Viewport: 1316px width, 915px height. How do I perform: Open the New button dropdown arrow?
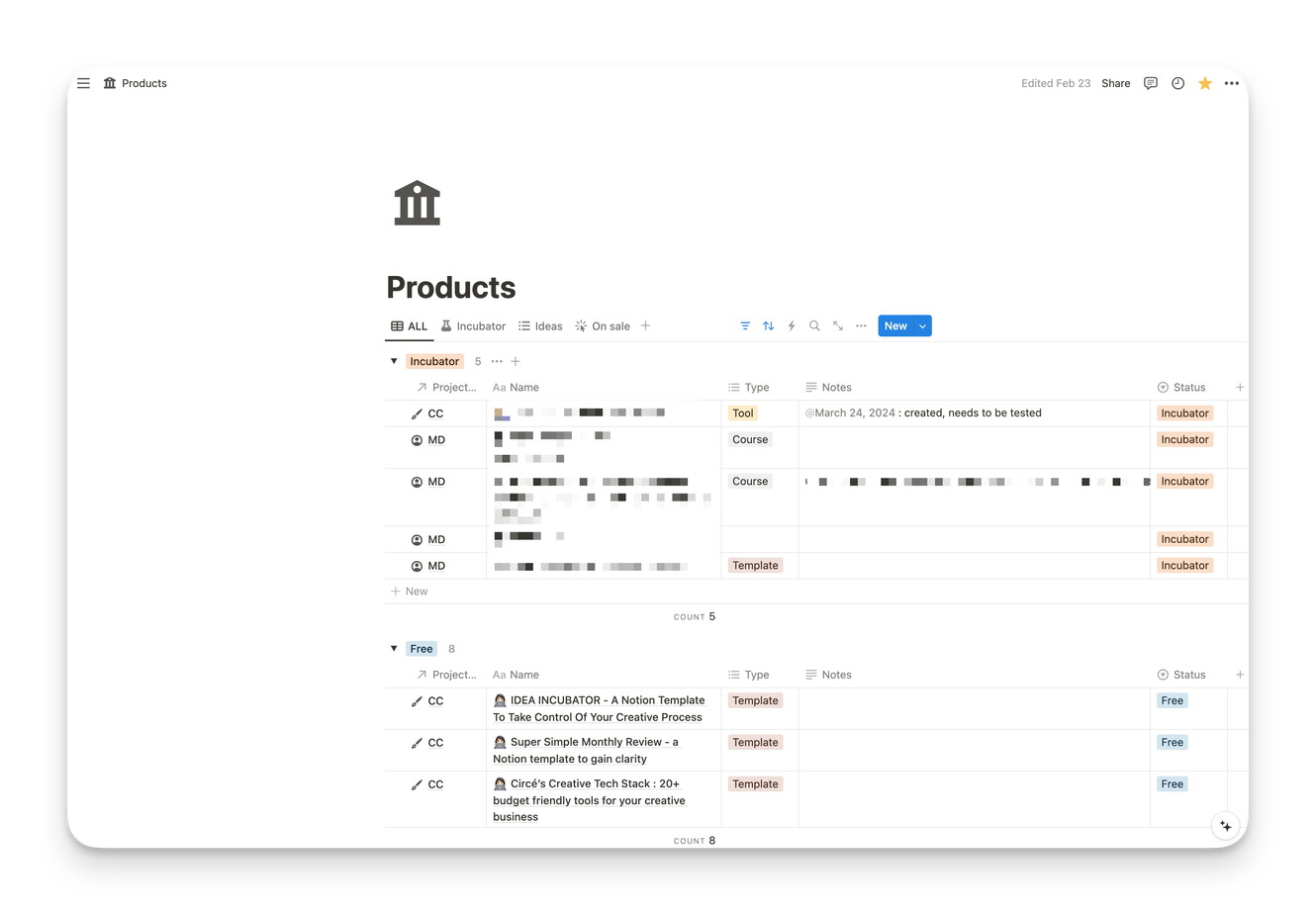tap(922, 326)
